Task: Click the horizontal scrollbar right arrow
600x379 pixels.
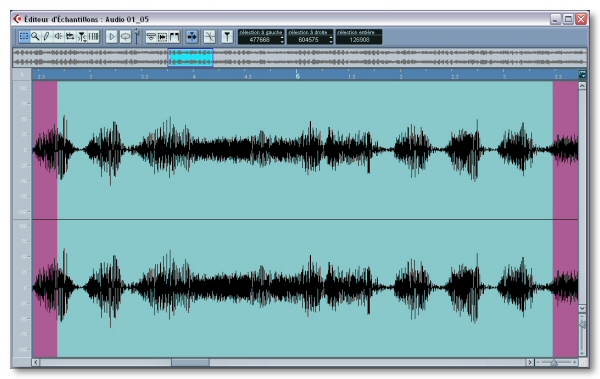Action: click(x=530, y=362)
